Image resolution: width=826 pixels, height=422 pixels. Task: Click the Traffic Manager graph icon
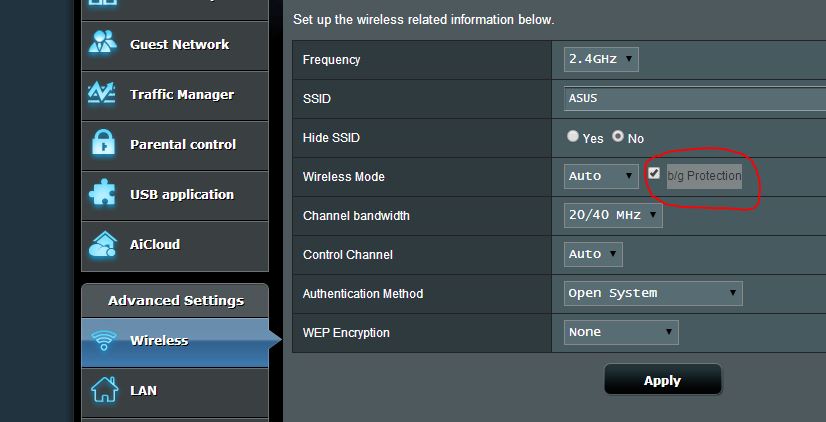point(102,93)
